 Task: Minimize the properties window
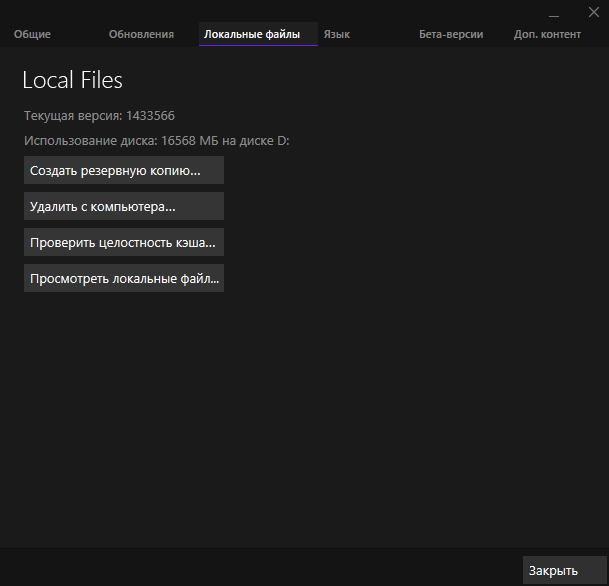click(x=554, y=14)
